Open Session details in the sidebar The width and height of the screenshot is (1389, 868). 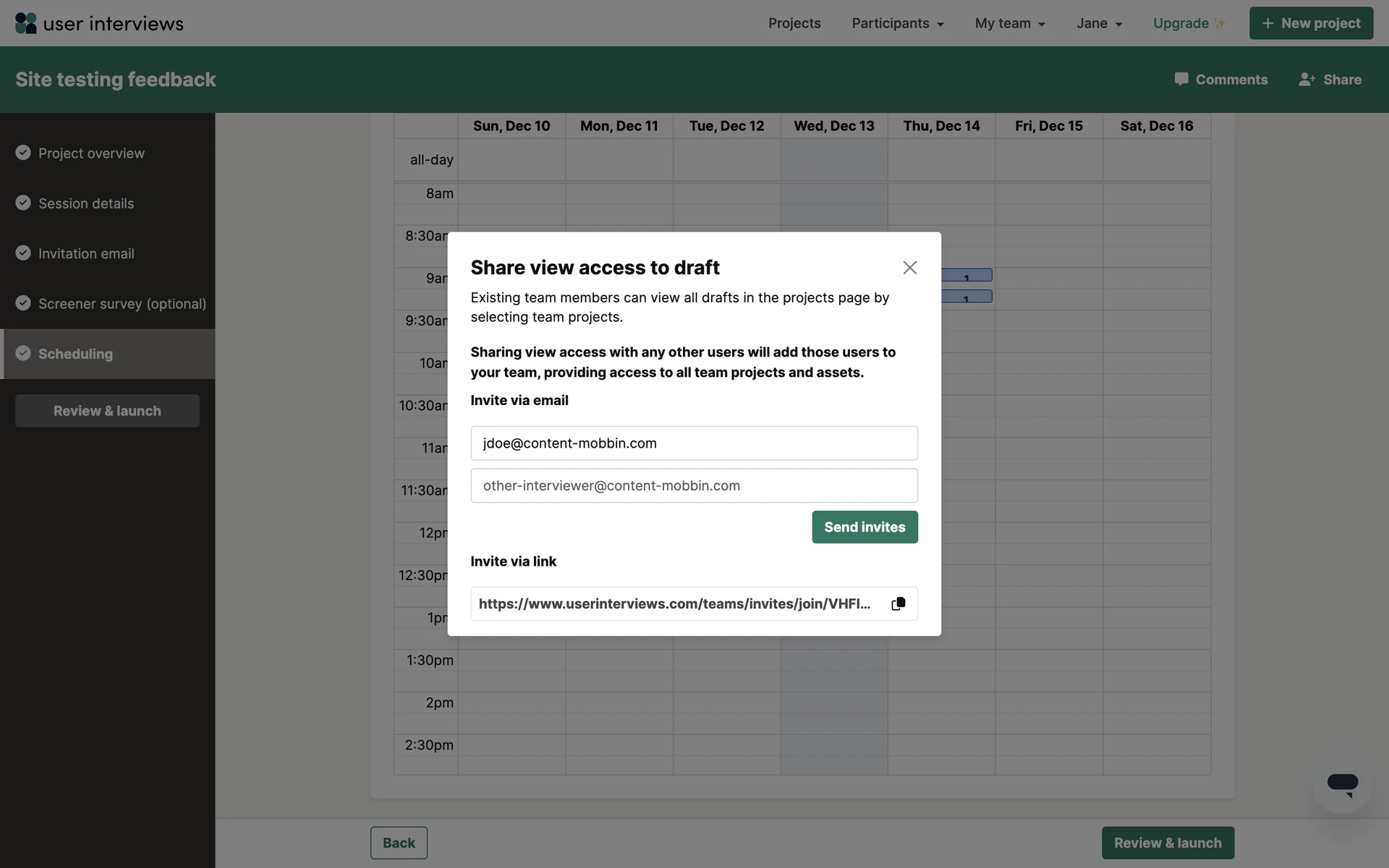point(86,203)
